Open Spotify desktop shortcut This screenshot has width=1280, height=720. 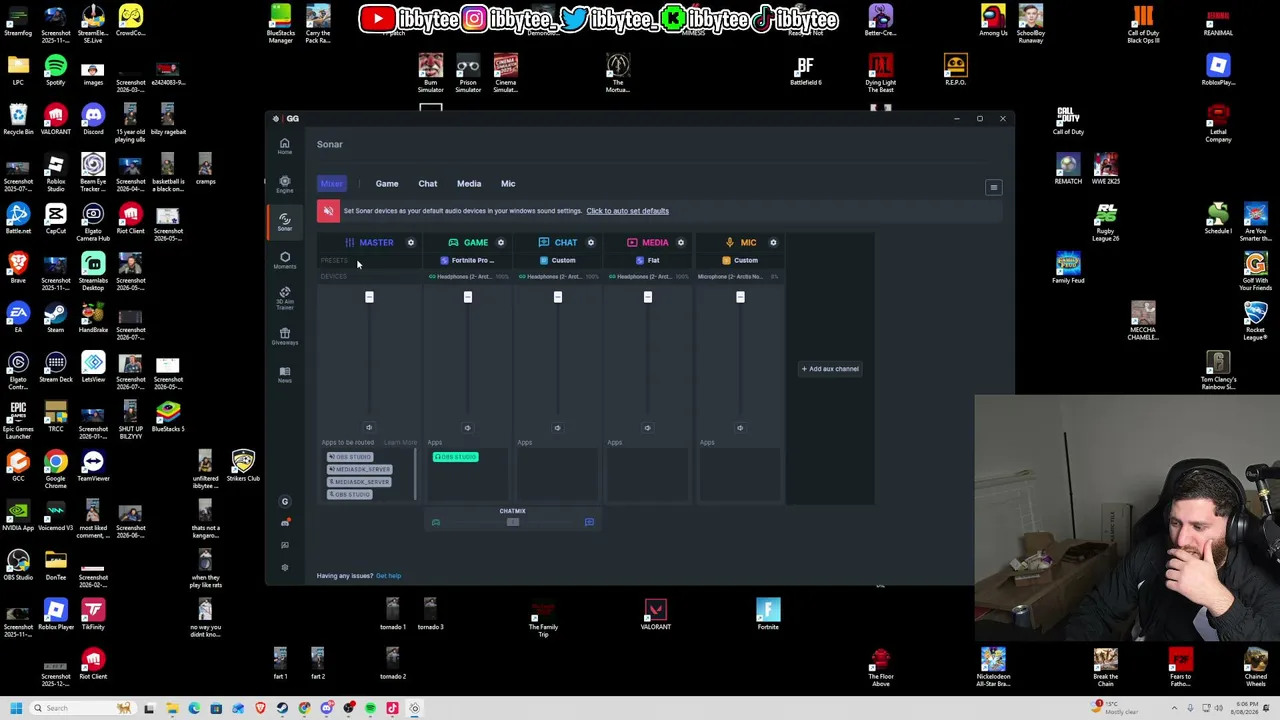click(x=56, y=70)
